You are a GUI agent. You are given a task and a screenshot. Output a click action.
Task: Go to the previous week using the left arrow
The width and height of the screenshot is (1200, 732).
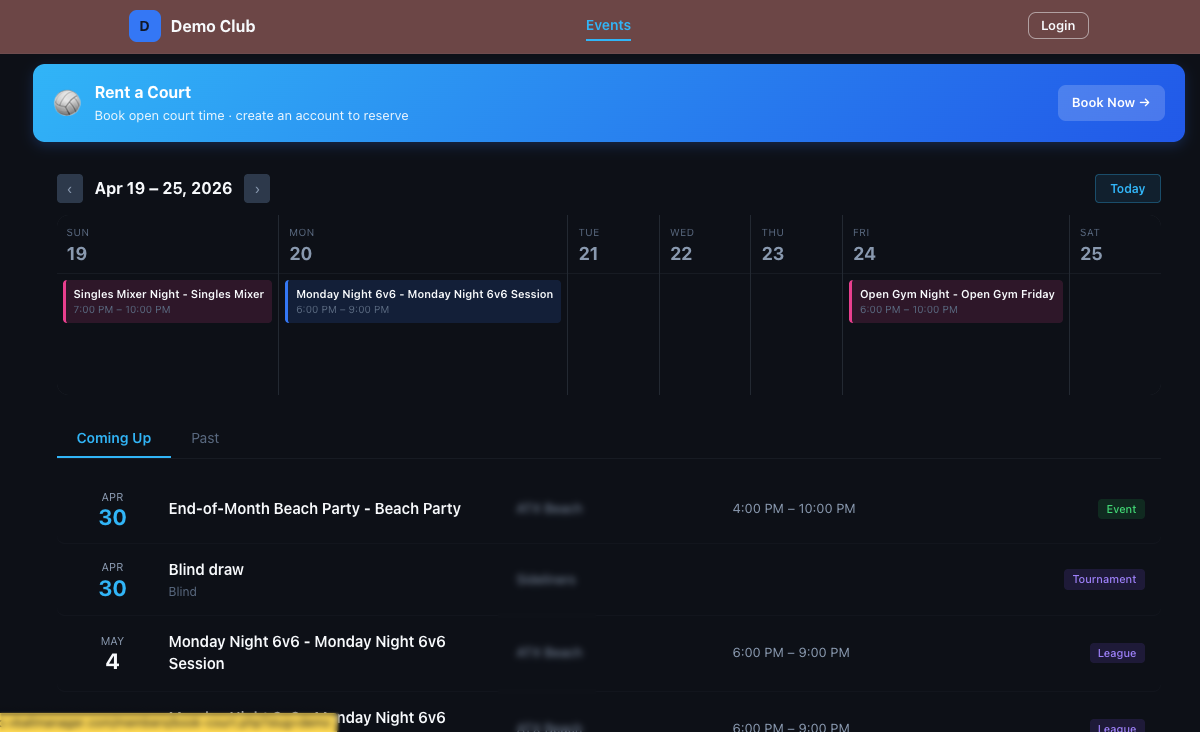pos(70,188)
